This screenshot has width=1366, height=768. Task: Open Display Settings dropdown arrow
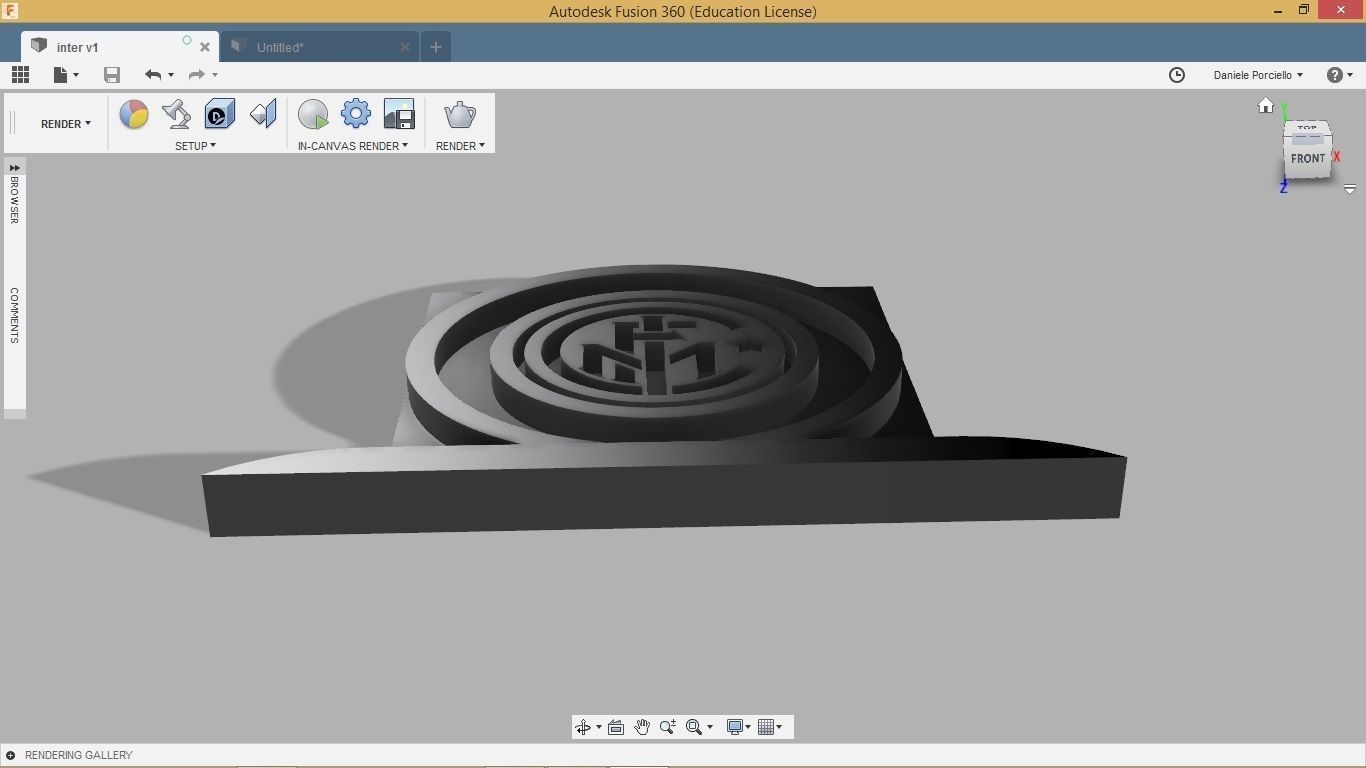(x=748, y=728)
